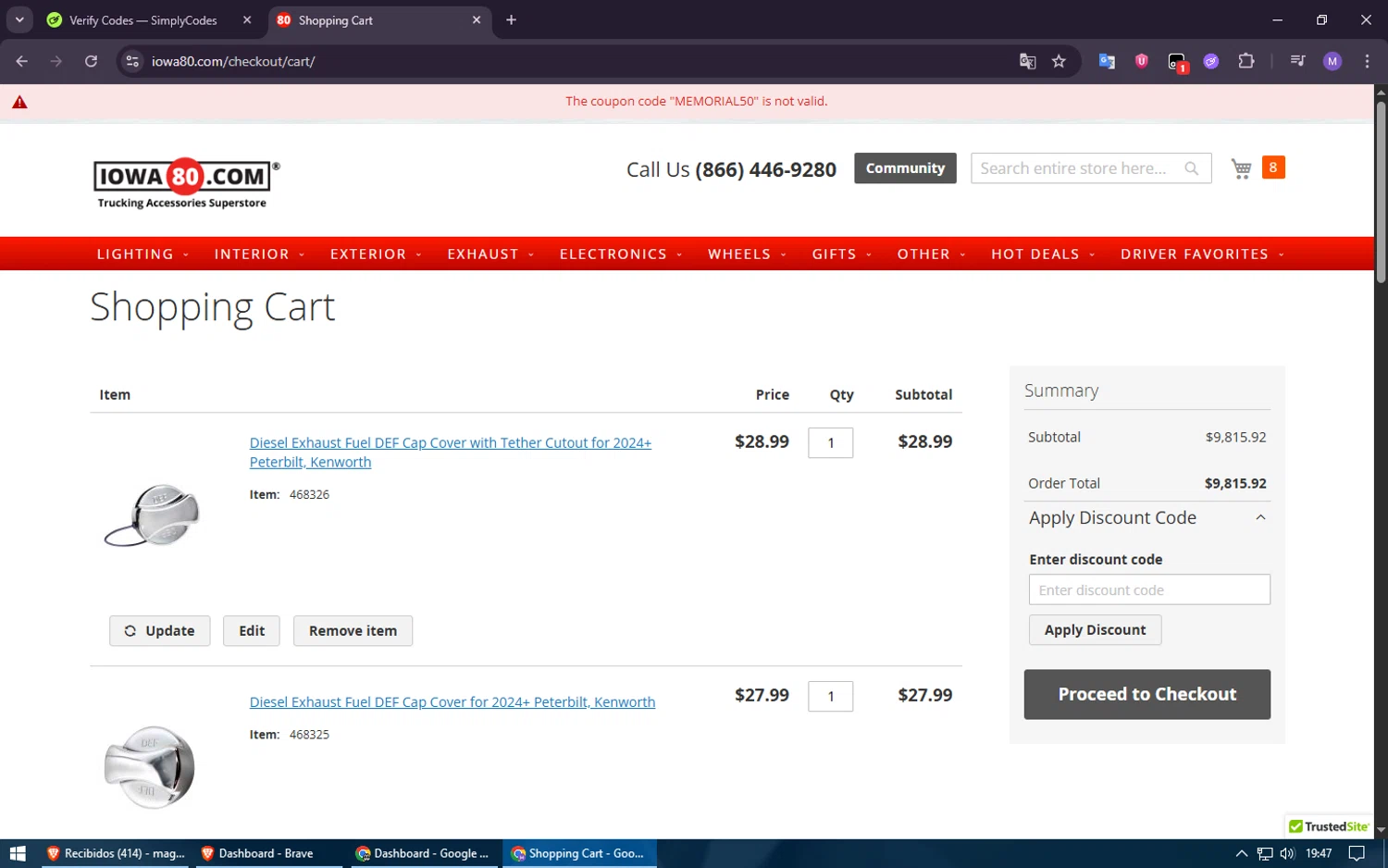The image size is (1388, 868).
Task: Open the DEF Cap Cover with Tether Cutout link
Action: (451, 453)
